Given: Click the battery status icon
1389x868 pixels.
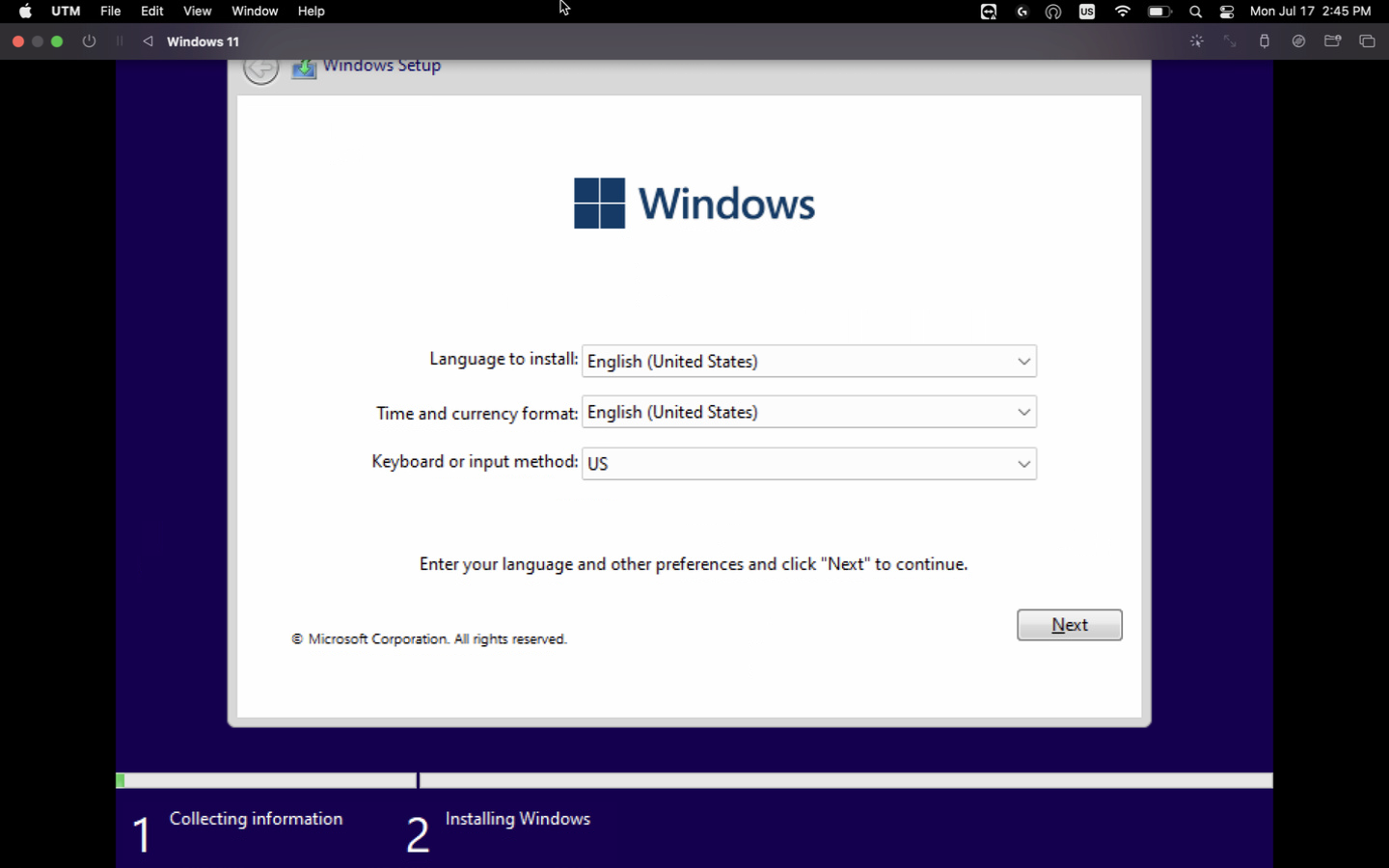Looking at the screenshot, I should tap(1159, 12).
